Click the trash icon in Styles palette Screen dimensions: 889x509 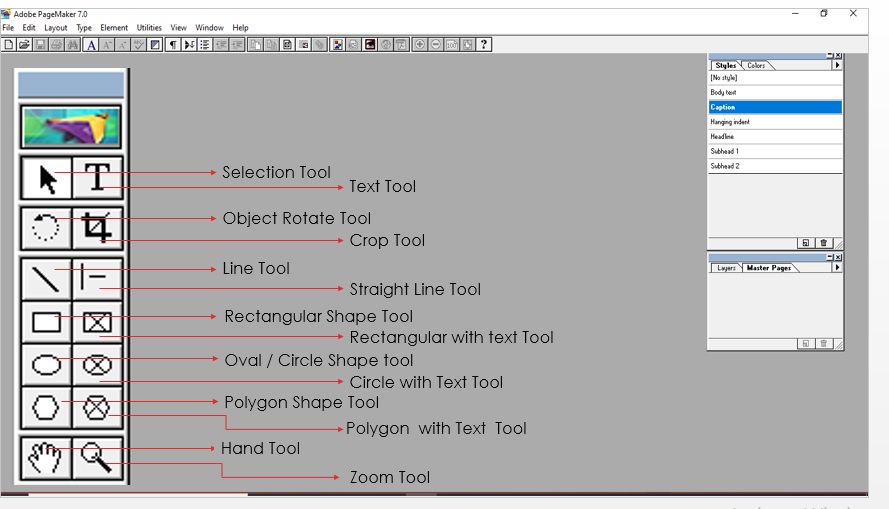coord(824,243)
